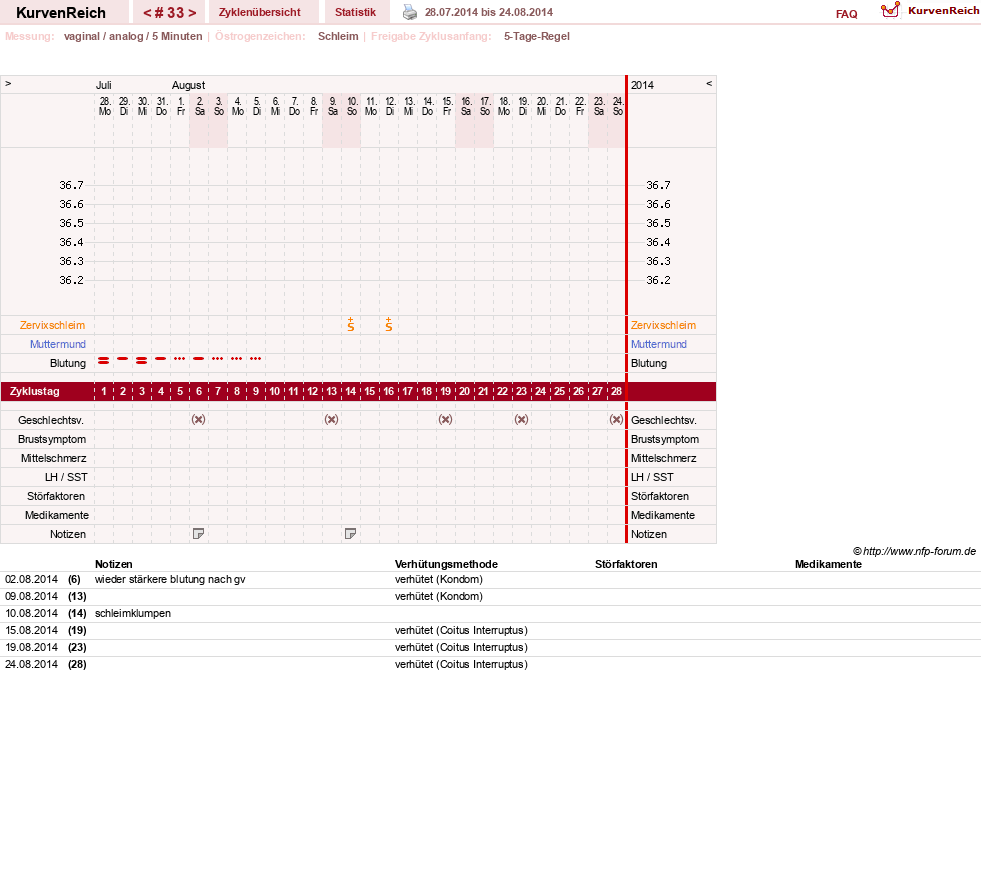
Task: Click the '5-Tage-Regel' value
Action: [537, 36]
